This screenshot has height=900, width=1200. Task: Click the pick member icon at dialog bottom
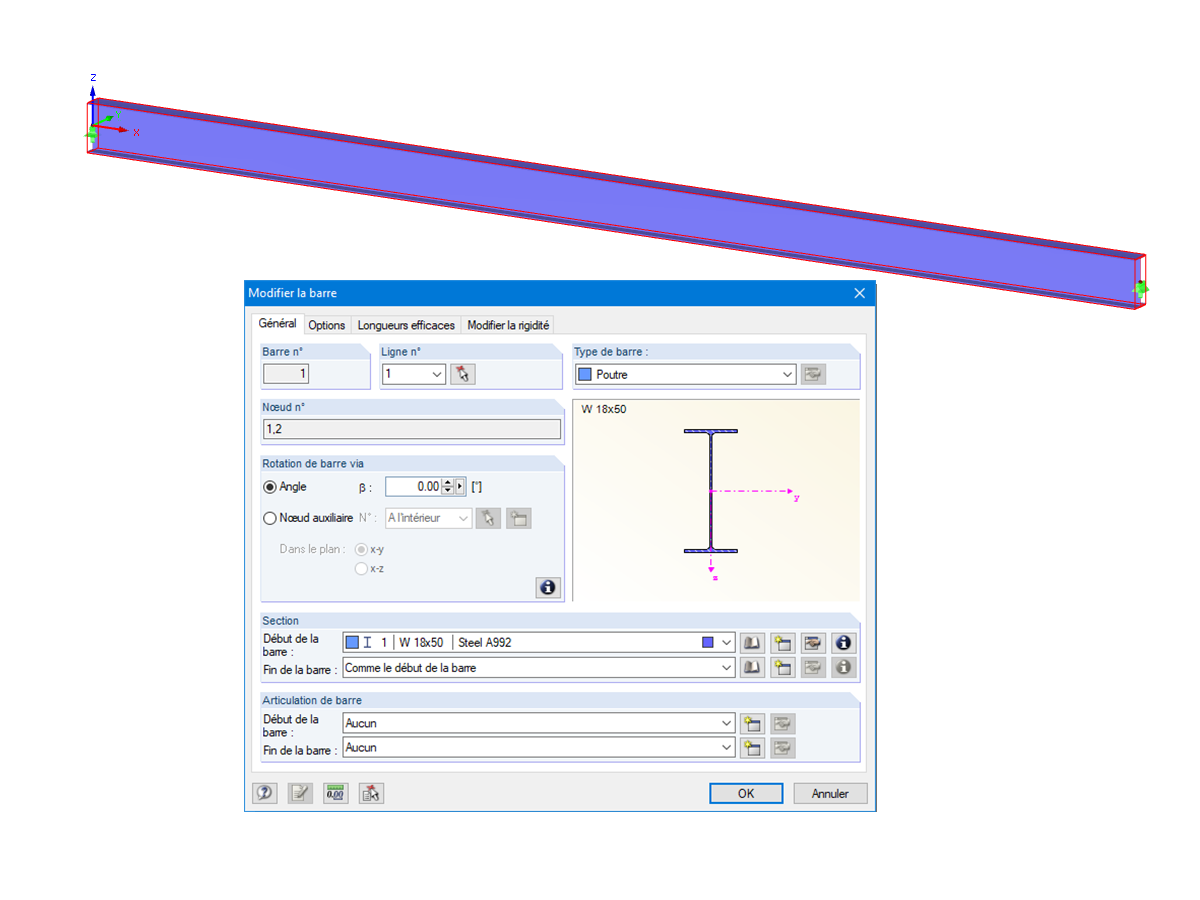pos(372,793)
